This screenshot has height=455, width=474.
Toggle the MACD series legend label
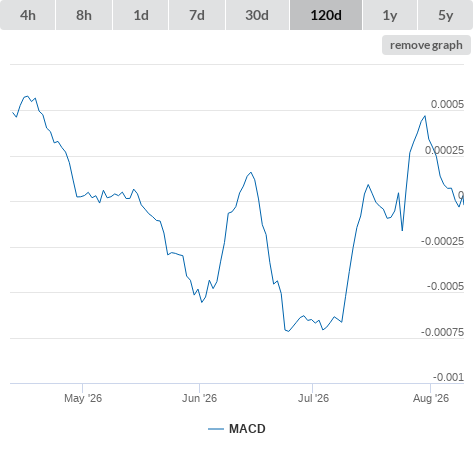[247, 429]
